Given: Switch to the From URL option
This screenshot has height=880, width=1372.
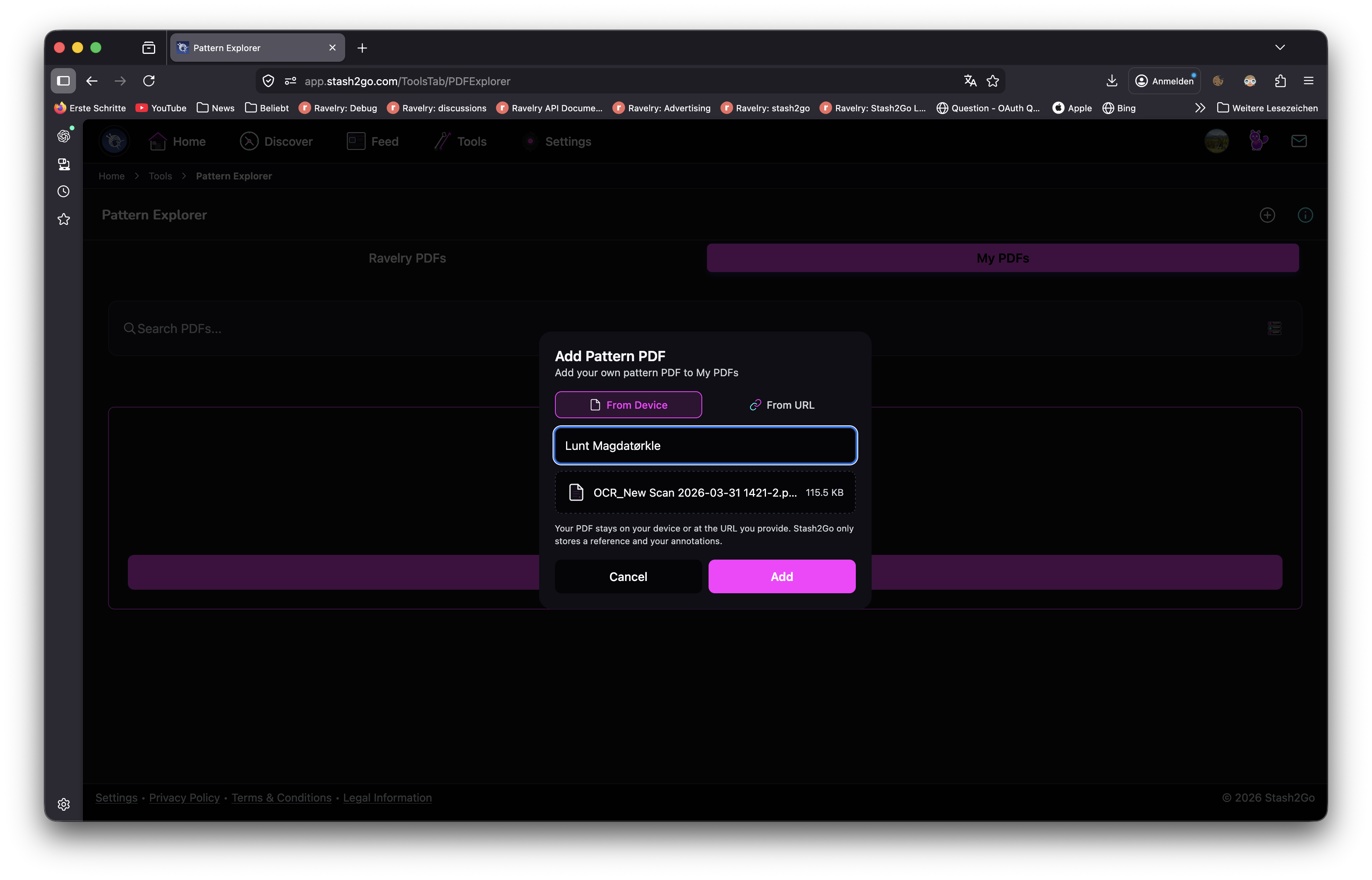Looking at the screenshot, I should click(x=781, y=405).
